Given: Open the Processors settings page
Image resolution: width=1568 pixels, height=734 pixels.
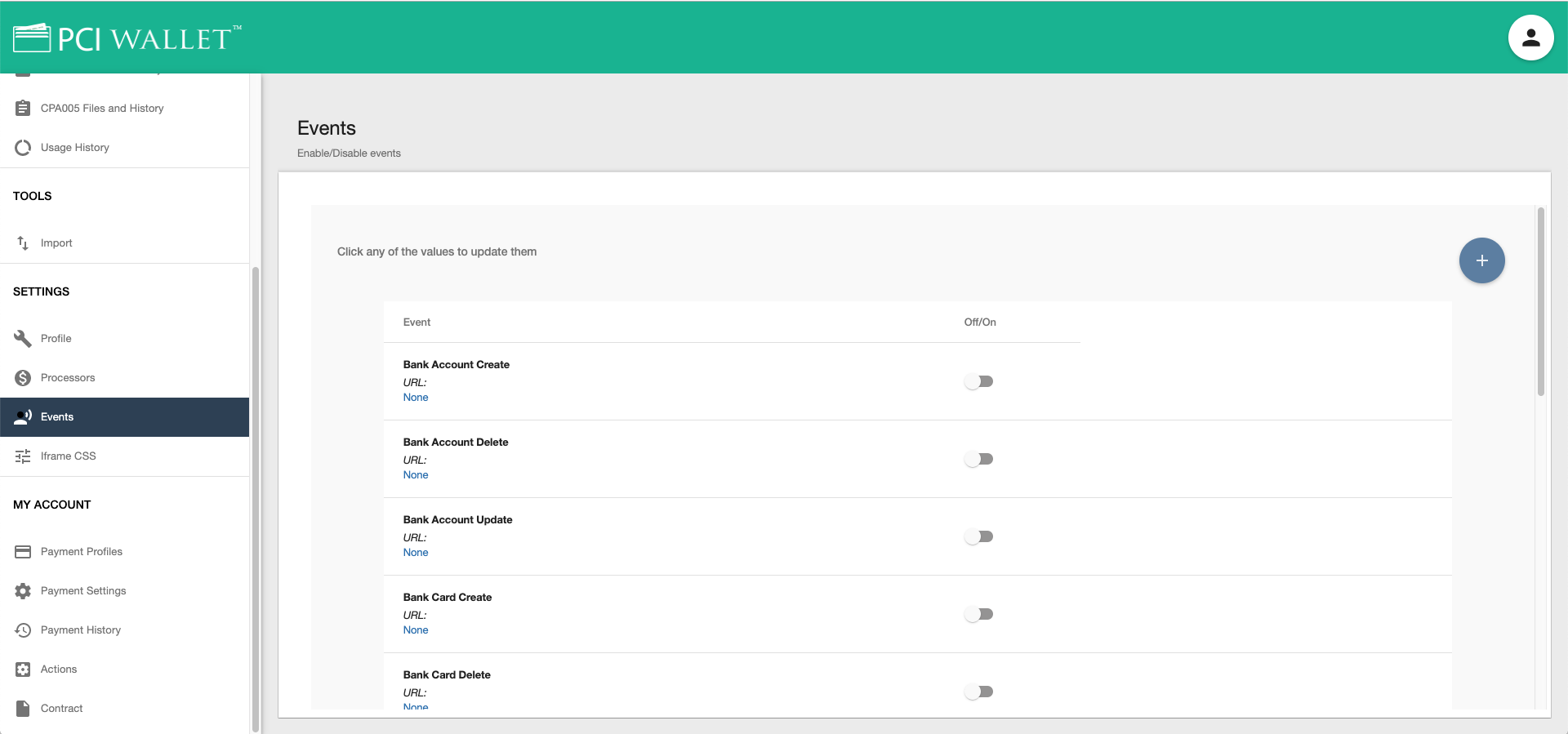Looking at the screenshot, I should click(x=124, y=377).
